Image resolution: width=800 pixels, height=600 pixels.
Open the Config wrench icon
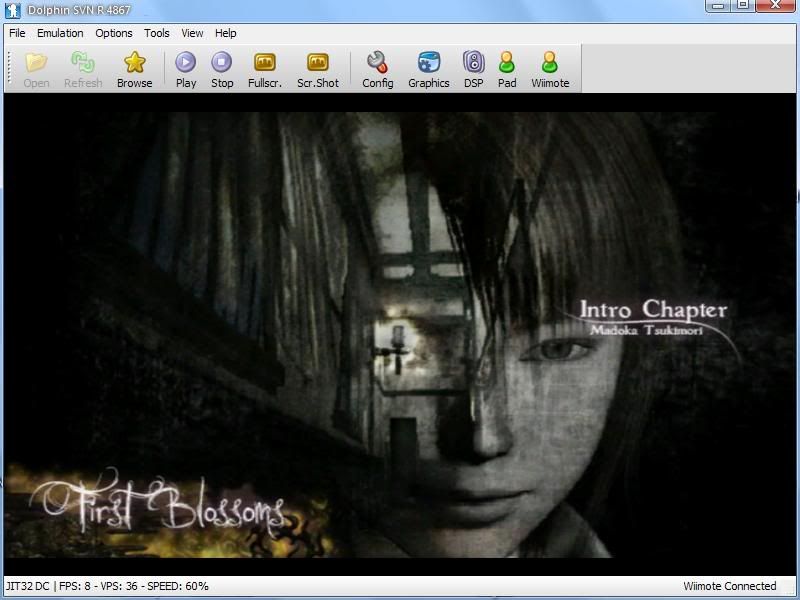coord(378,62)
